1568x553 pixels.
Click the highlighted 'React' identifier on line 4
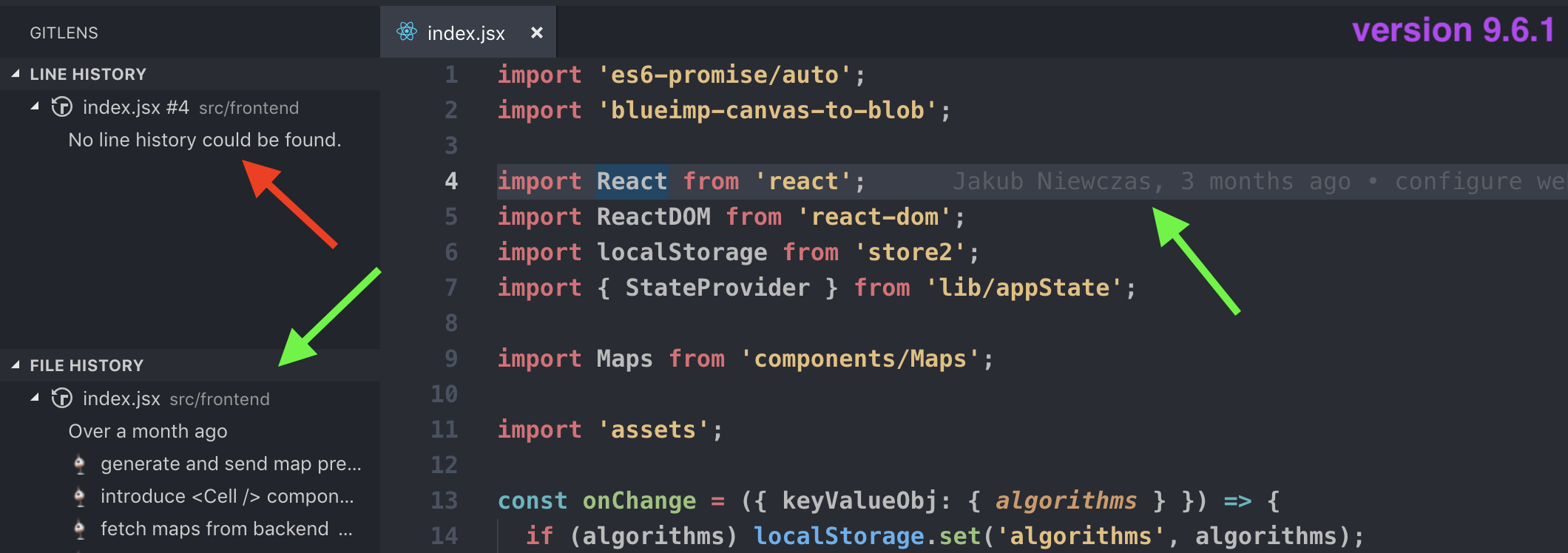(632, 181)
